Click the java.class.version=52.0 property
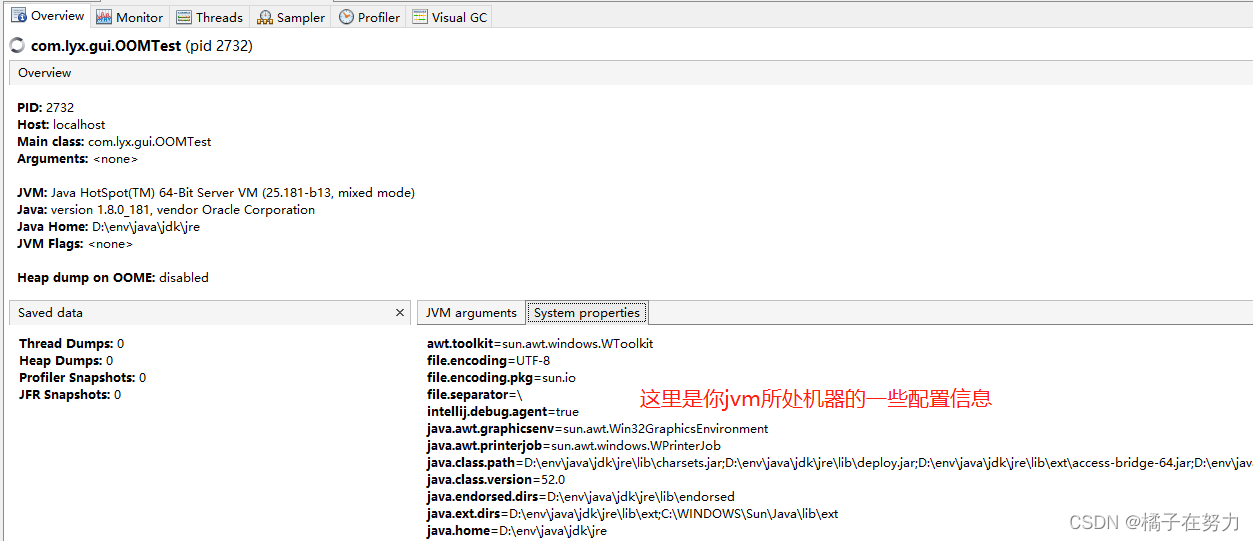 tap(496, 480)
